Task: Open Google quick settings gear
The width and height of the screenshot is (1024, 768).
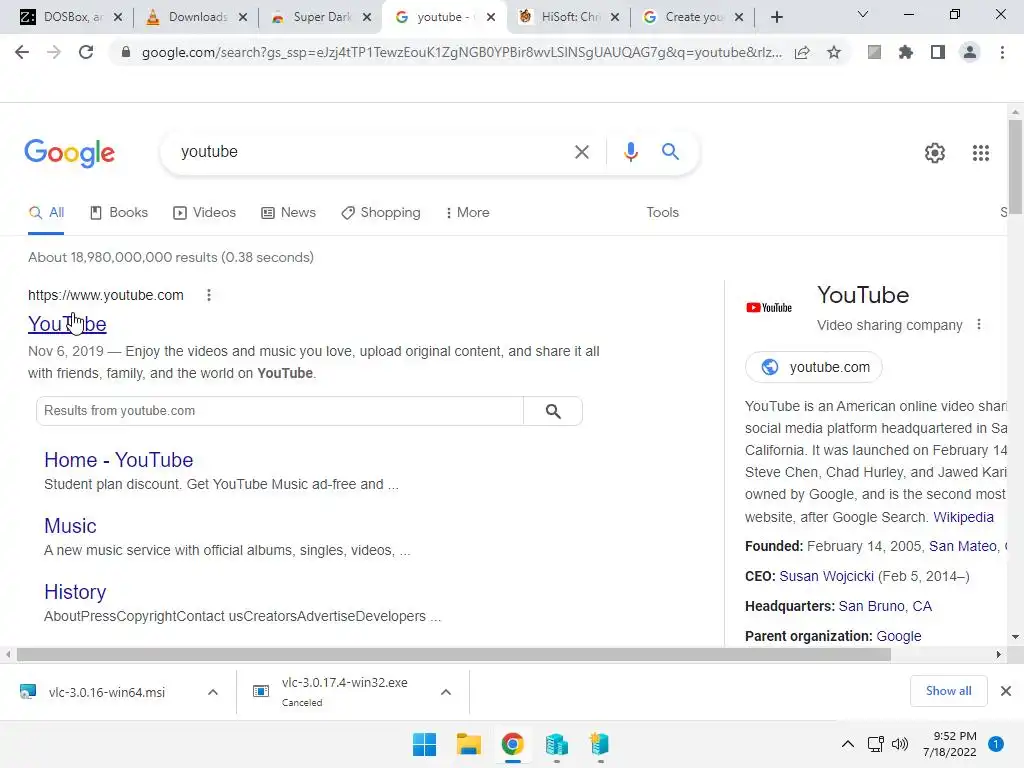Action: (x=935, y=153)
